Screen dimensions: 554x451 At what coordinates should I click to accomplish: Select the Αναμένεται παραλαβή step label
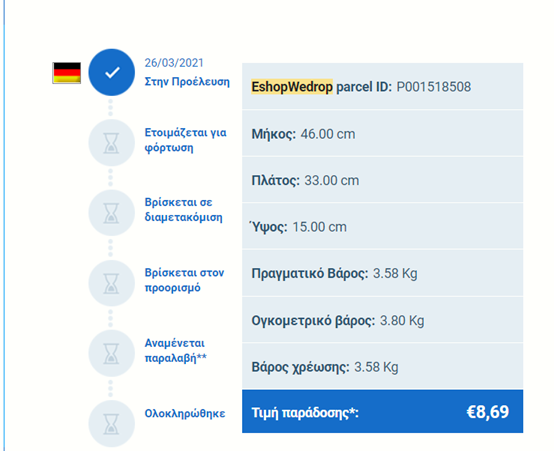[176, 350]
